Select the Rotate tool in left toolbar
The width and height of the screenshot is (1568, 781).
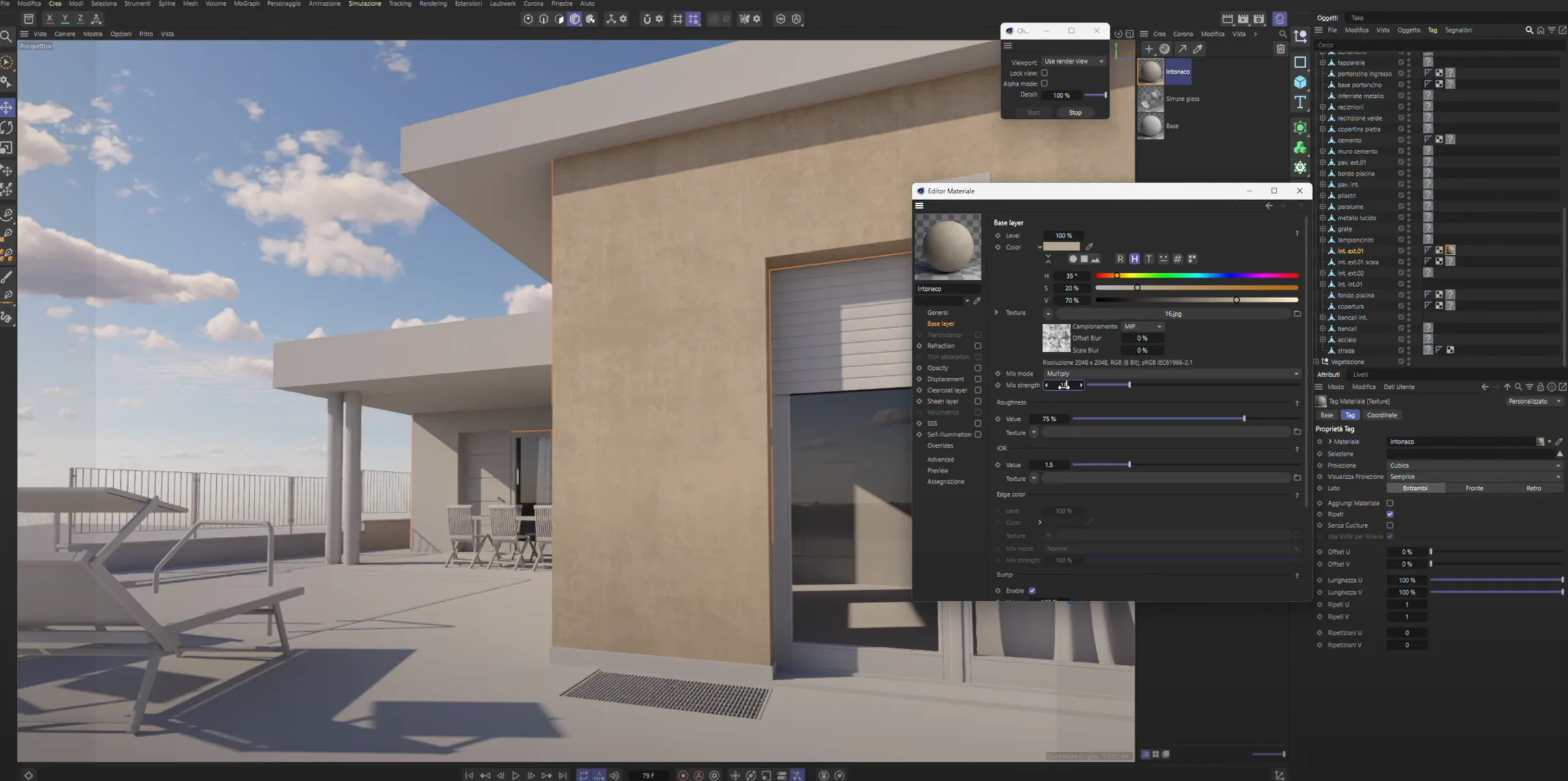click(x=7, y=128)
